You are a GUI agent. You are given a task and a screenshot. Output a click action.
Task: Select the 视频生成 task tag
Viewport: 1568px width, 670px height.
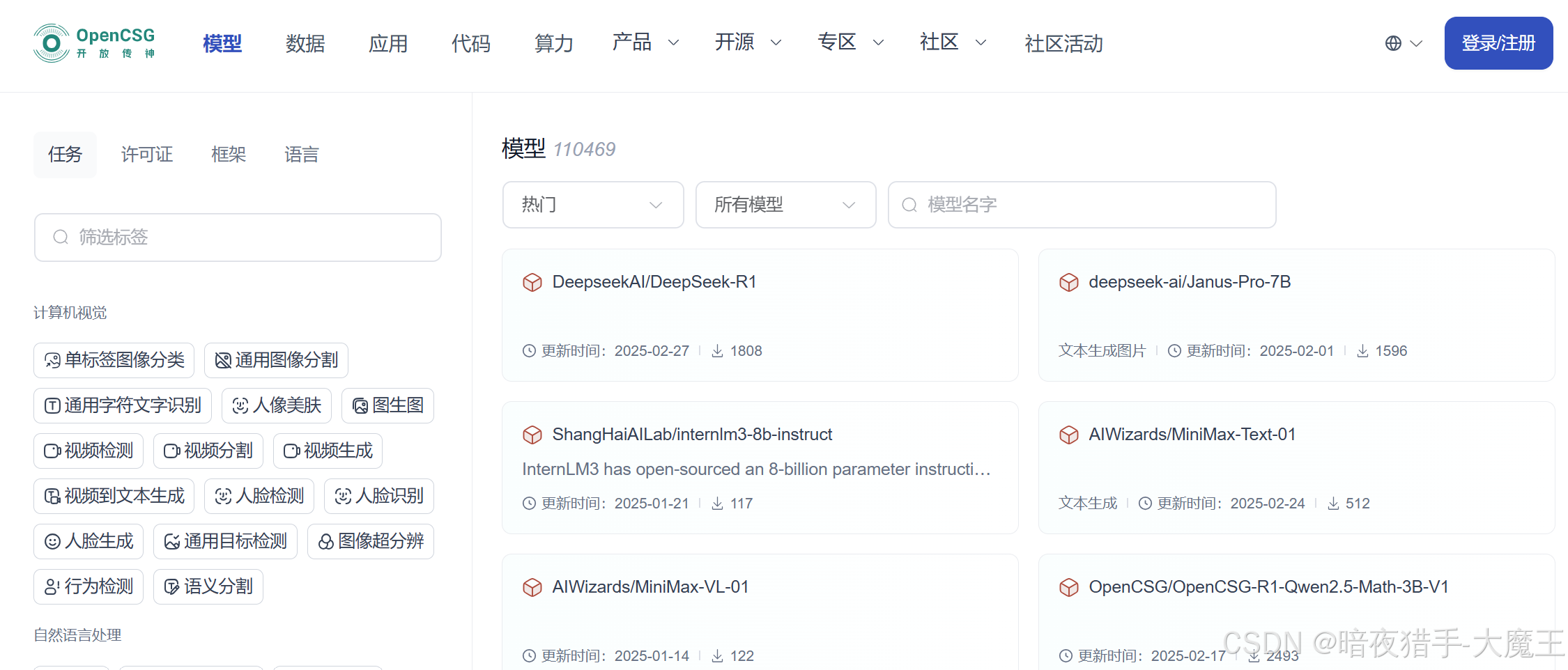pos(328,451)
